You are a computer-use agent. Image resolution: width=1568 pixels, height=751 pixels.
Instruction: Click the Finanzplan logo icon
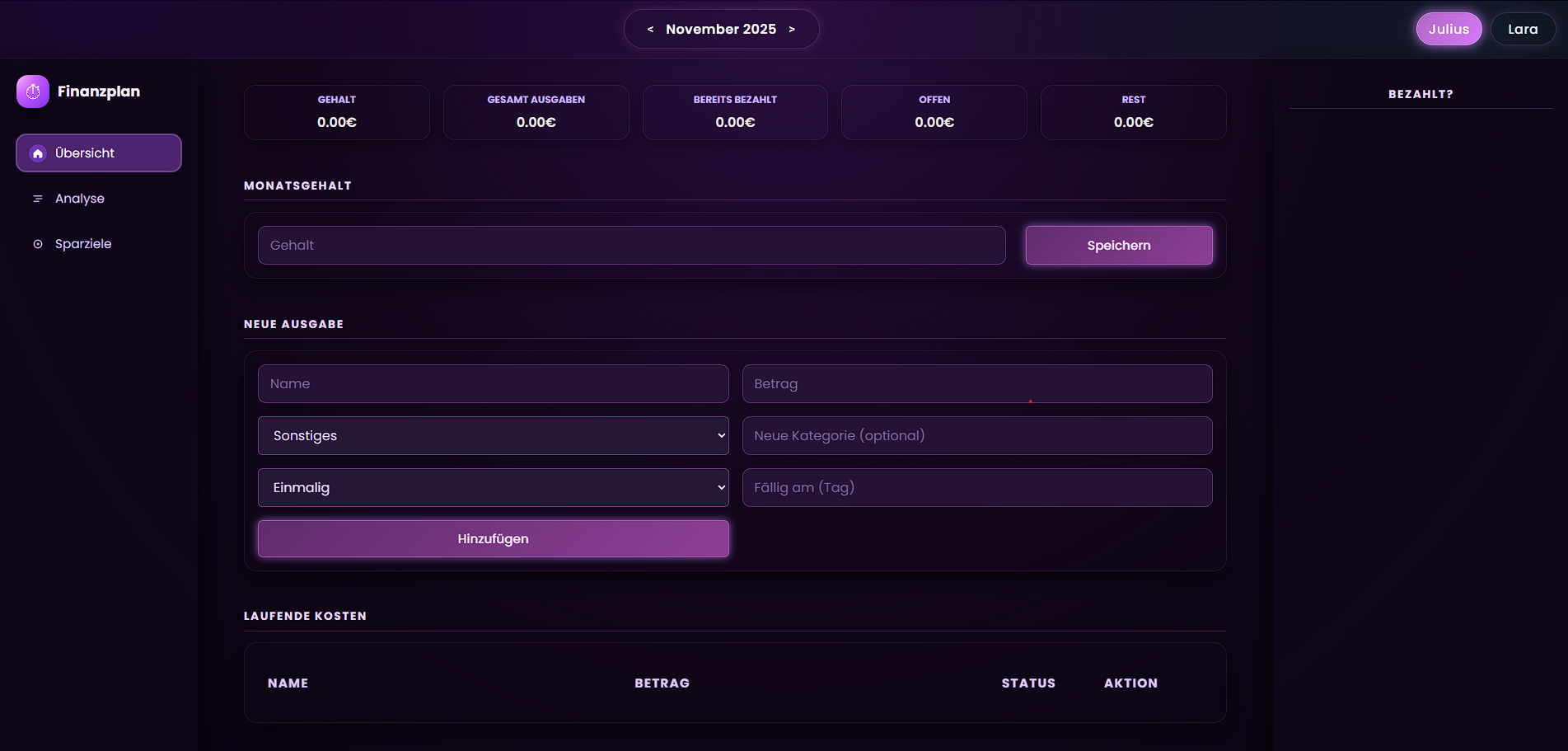pos(33,92)
